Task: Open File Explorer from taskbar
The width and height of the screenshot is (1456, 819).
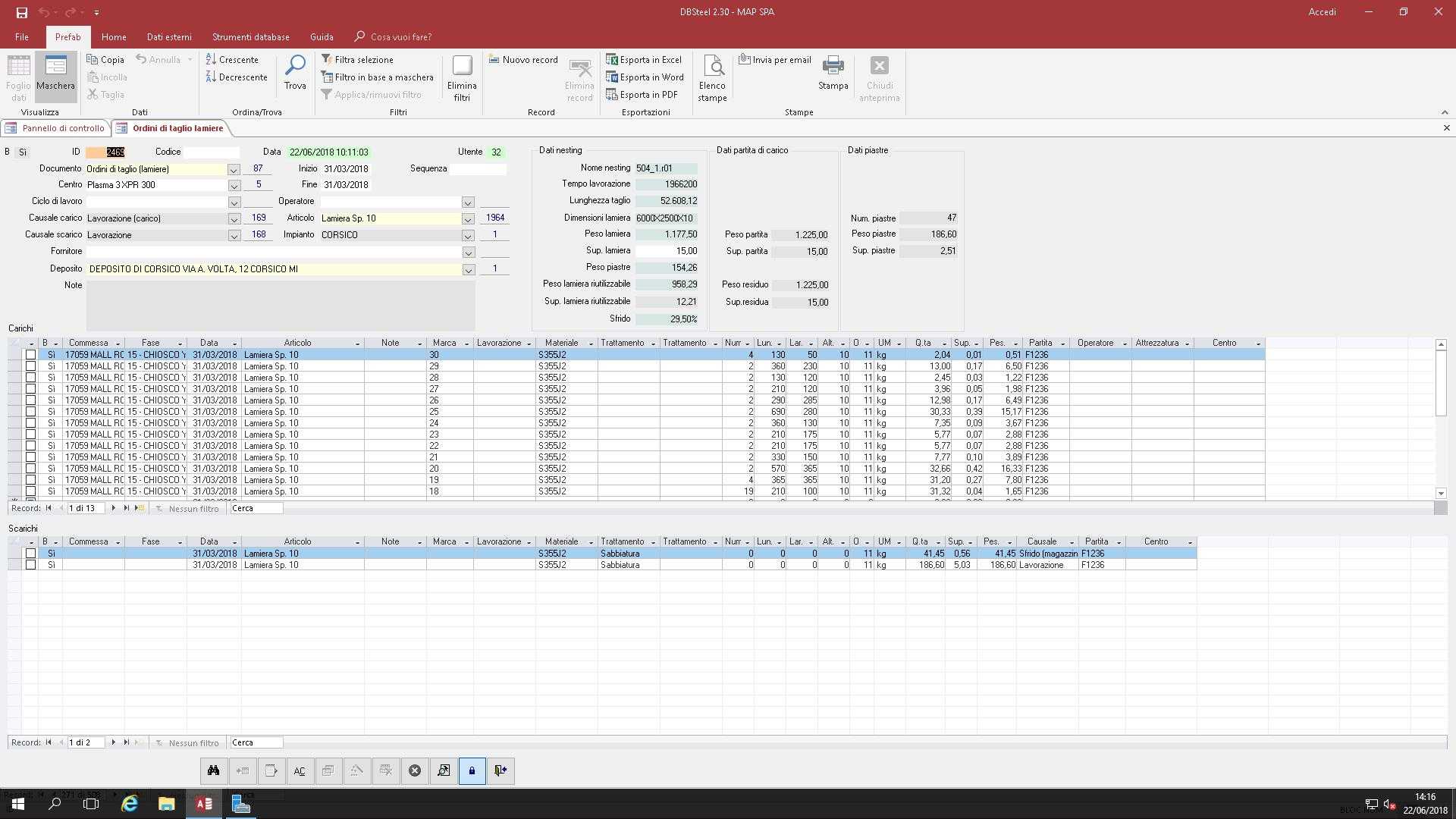Action: coord(166,804)
